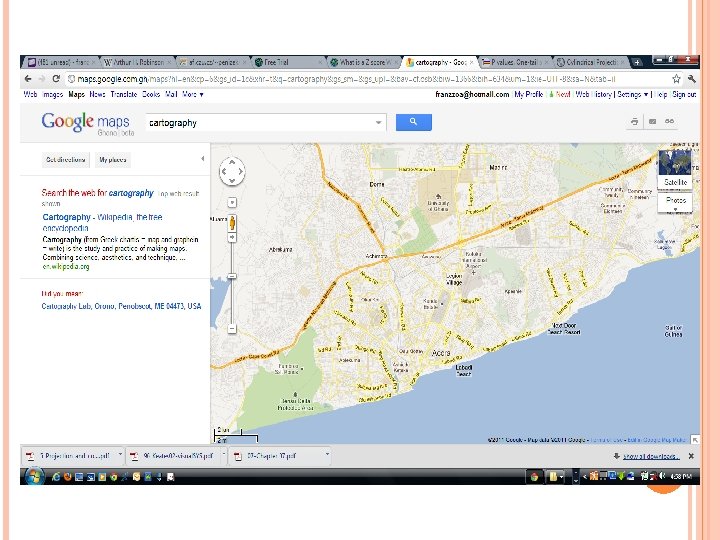
Task: Open options for first downloaded pdf
Action: 120,455
